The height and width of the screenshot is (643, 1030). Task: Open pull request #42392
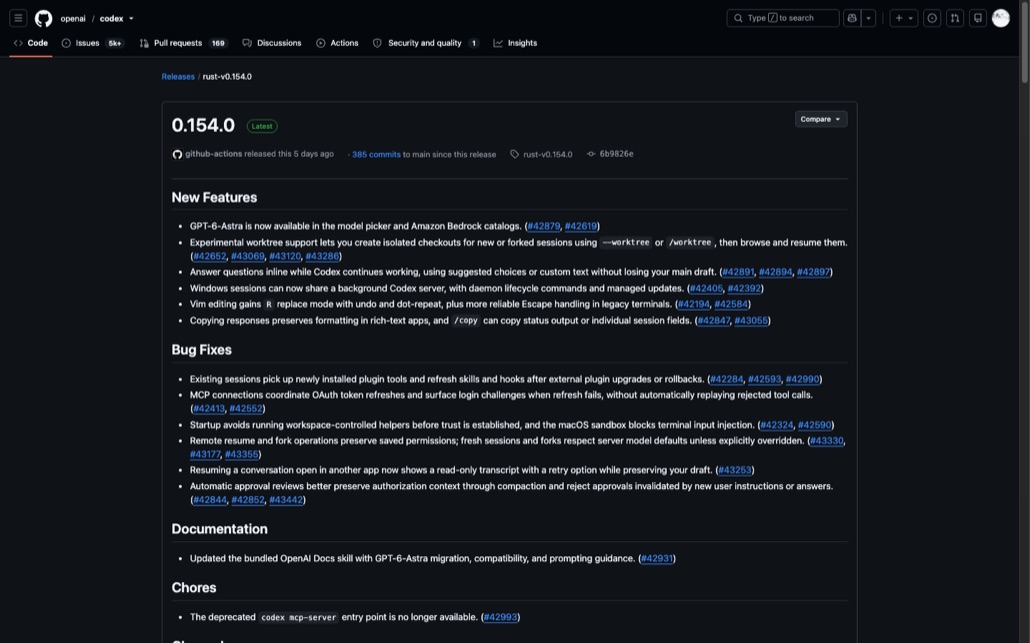744,288
